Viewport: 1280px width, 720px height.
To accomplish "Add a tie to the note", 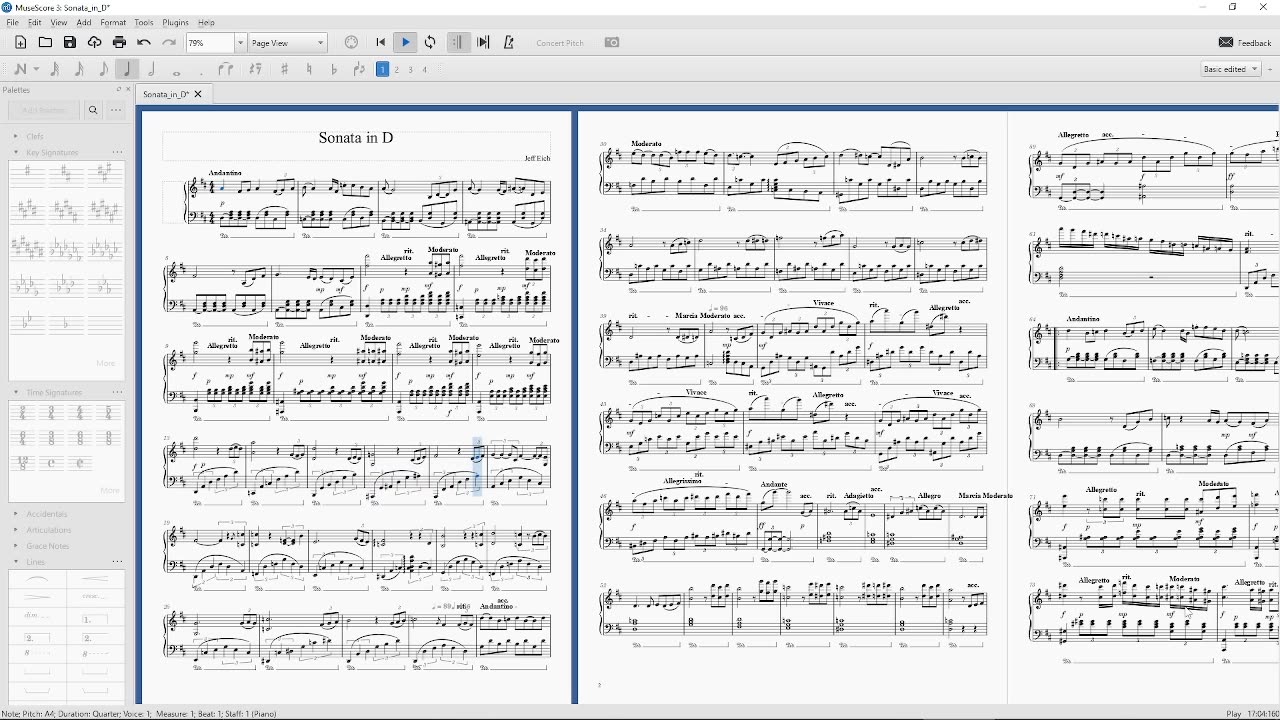I will (226, 69).
